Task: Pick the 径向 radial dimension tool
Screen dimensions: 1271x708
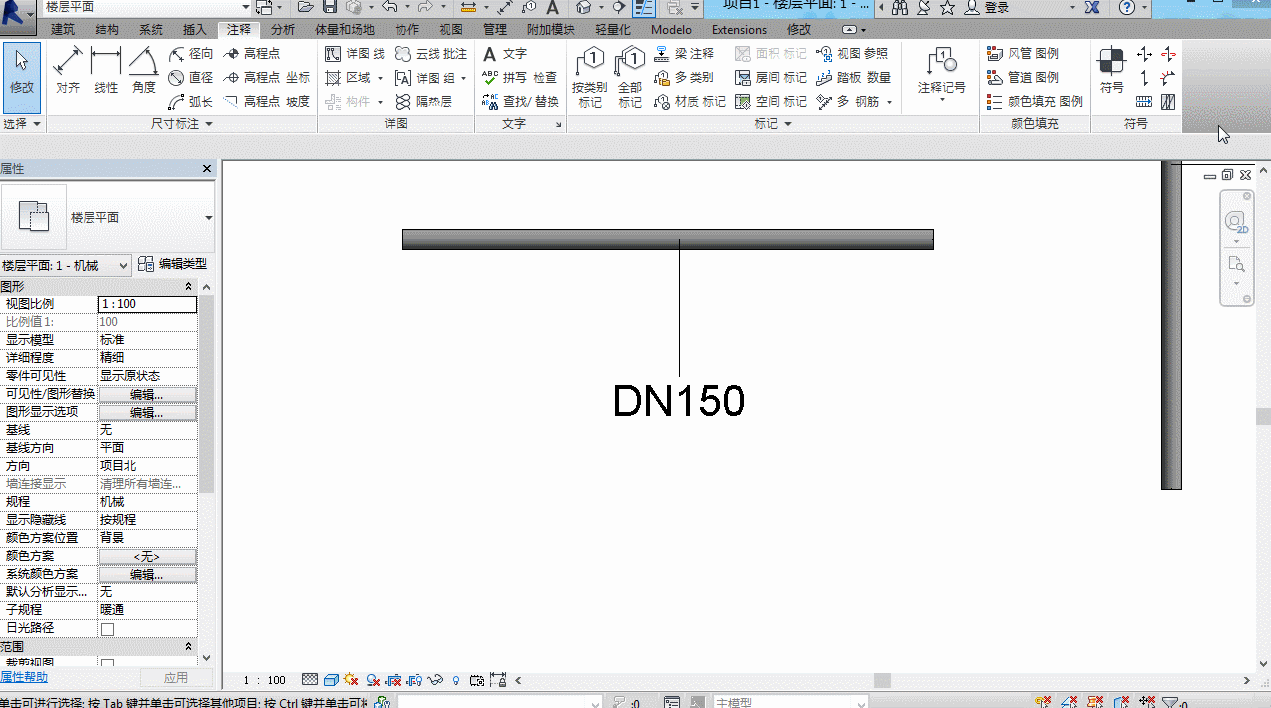Action: 191,53
